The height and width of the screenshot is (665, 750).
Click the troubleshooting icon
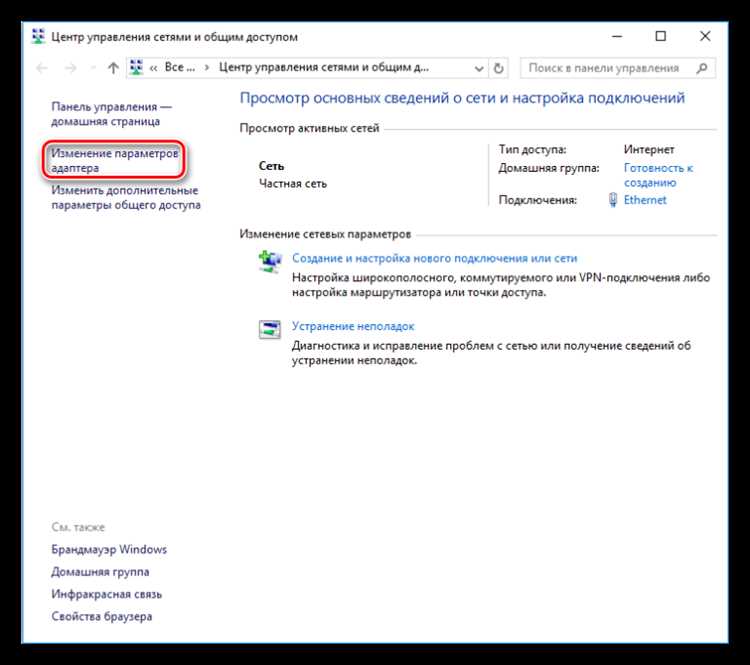pyautogui.click(x=270, y=330)
